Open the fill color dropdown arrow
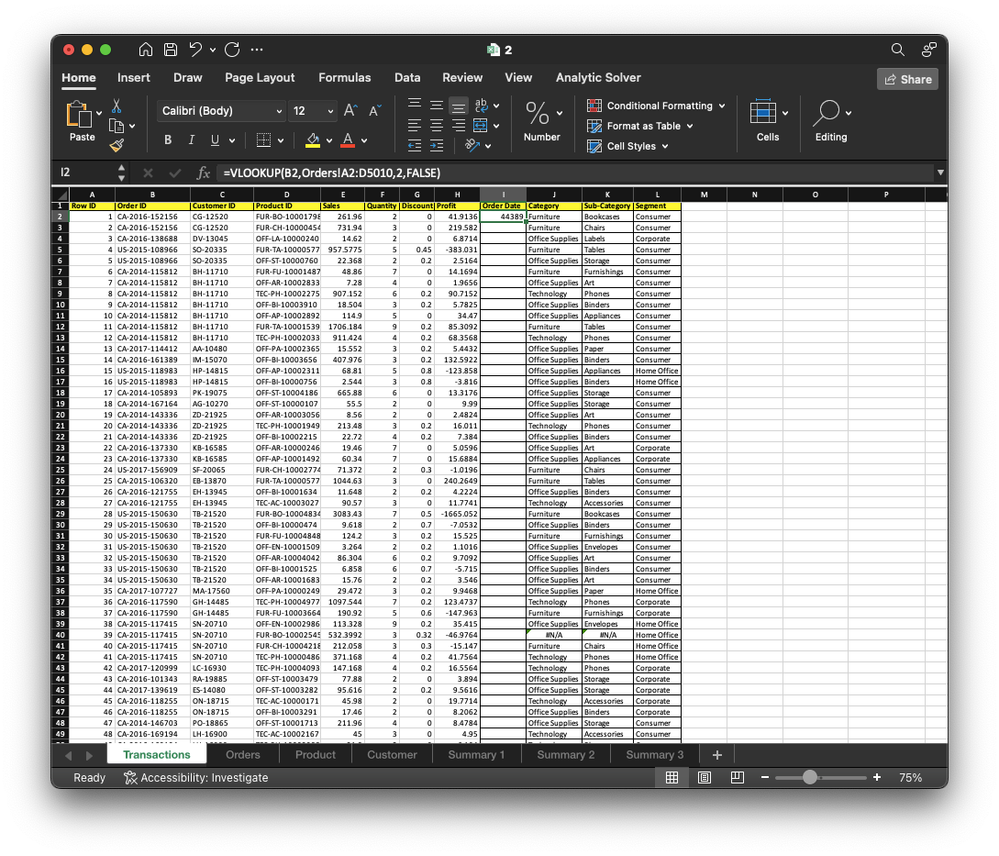 [330, 140]
